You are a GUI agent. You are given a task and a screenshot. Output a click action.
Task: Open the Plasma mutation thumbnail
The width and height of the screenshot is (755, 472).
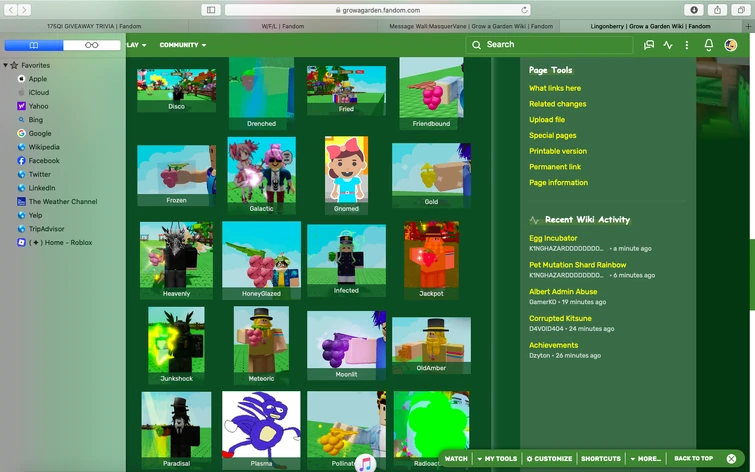pyautogui.click(x=261, y=430)
